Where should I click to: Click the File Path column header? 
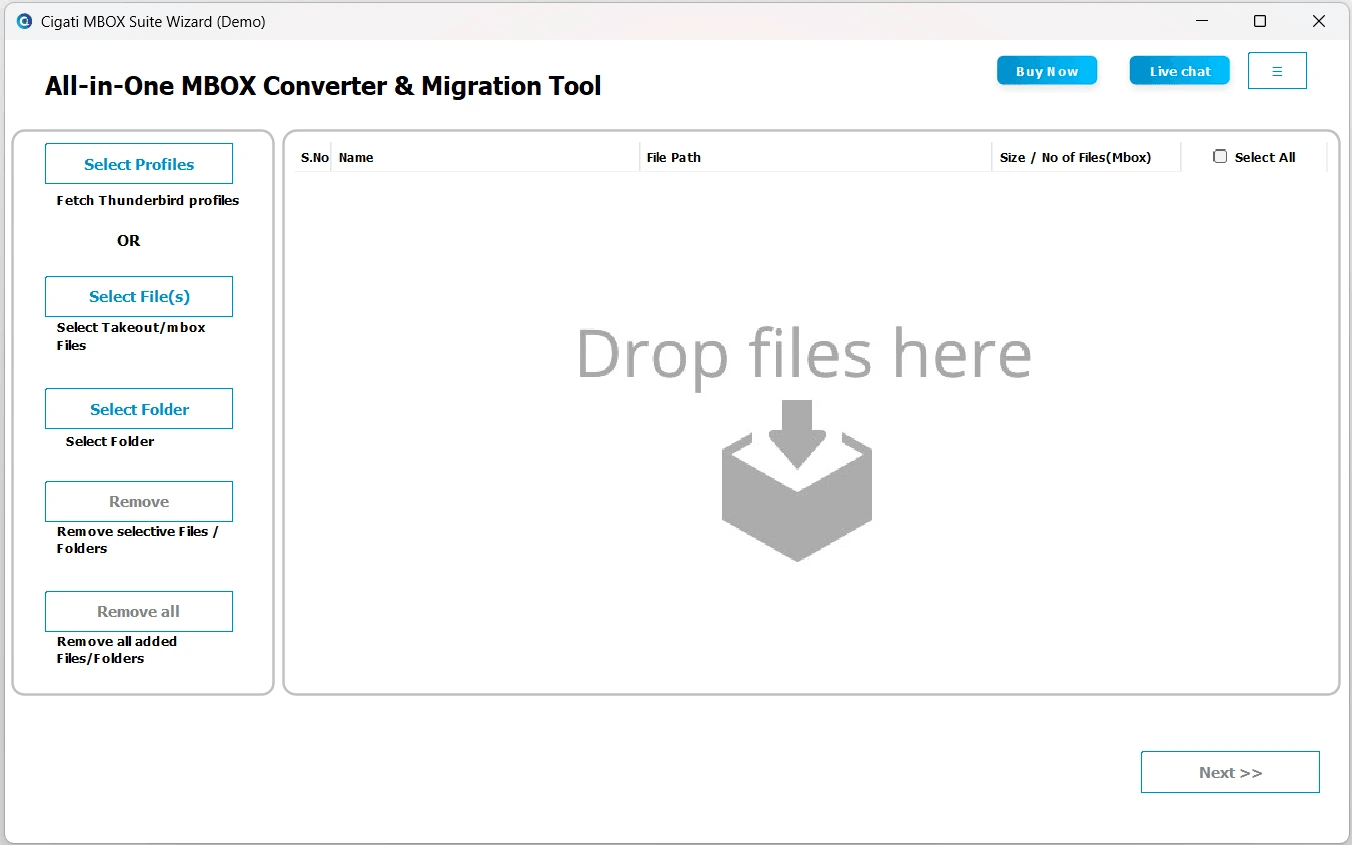(x=672, y=157)
